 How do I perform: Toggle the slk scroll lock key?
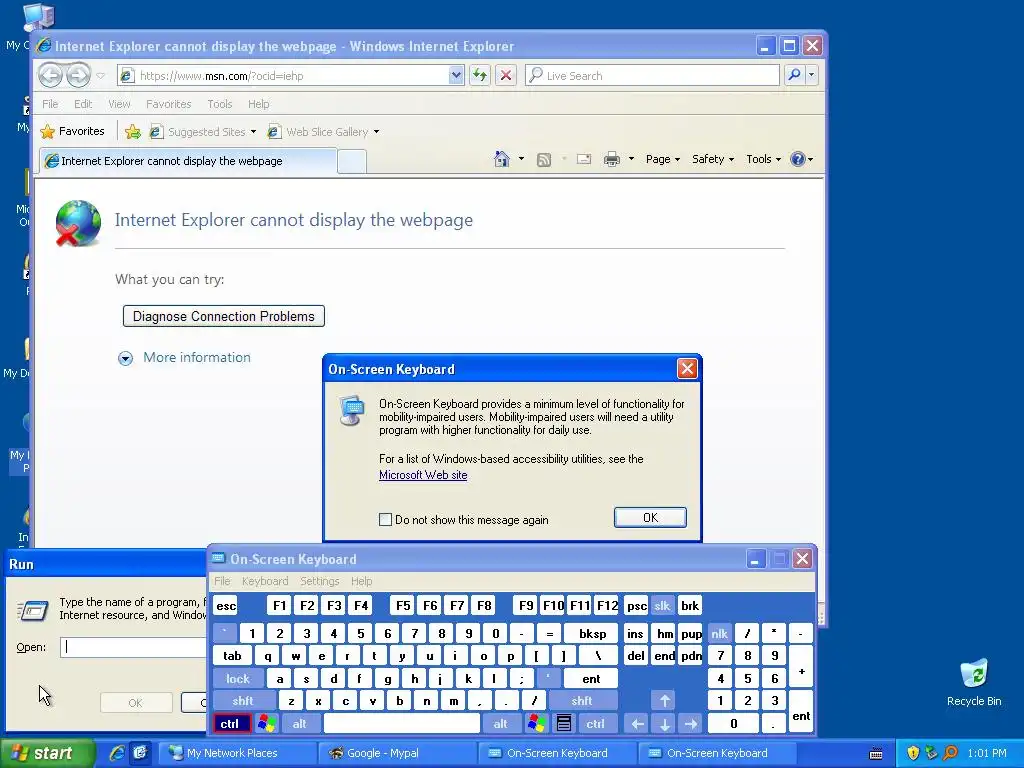click(x=662, y=606)
